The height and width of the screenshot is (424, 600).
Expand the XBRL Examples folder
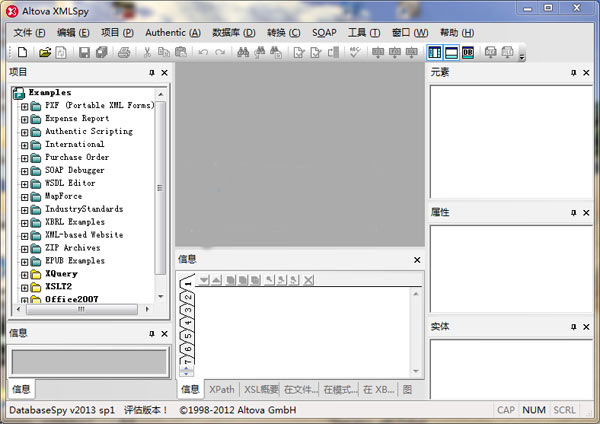coord(24,223)
